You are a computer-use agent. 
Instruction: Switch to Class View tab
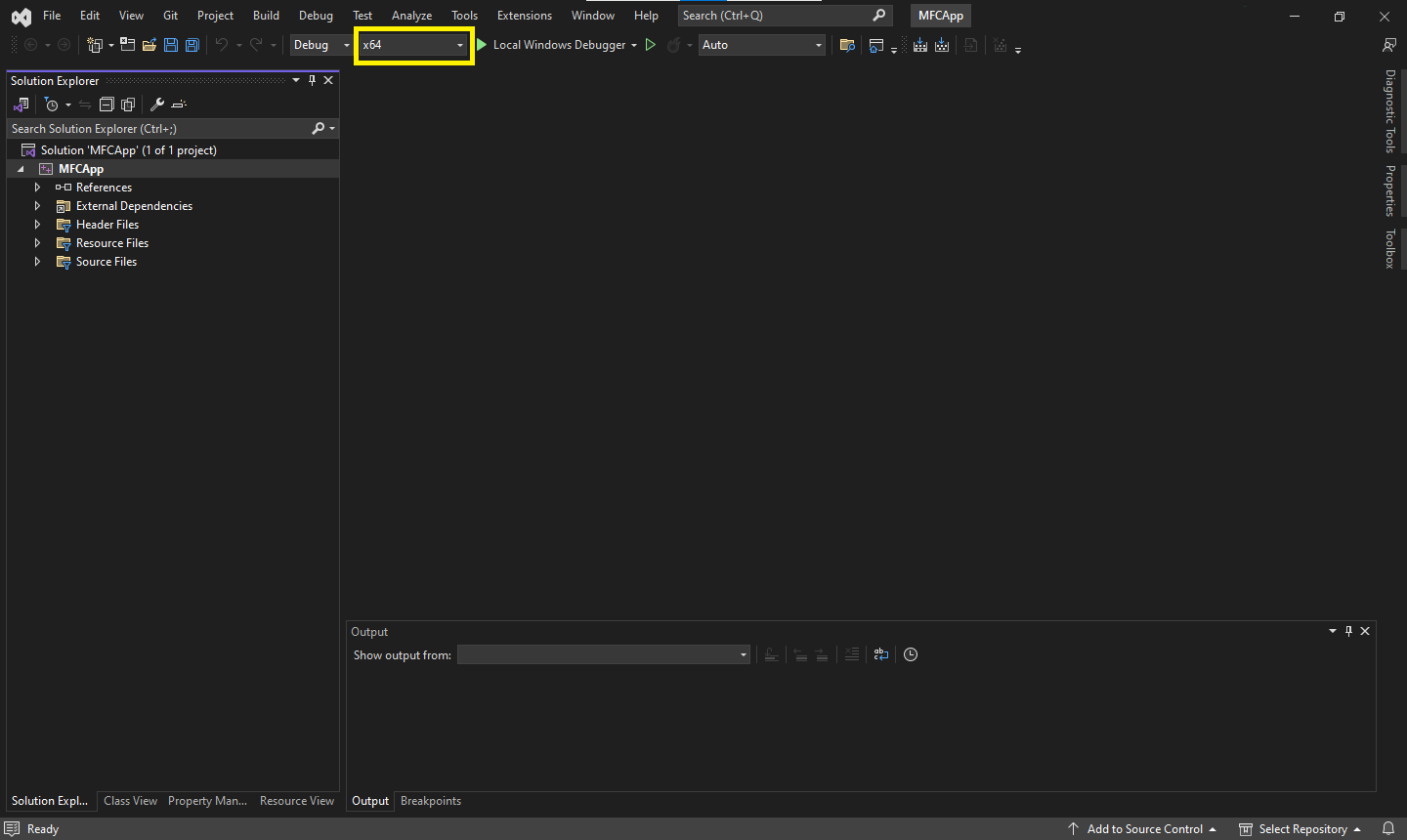click(x=130, y=801)
